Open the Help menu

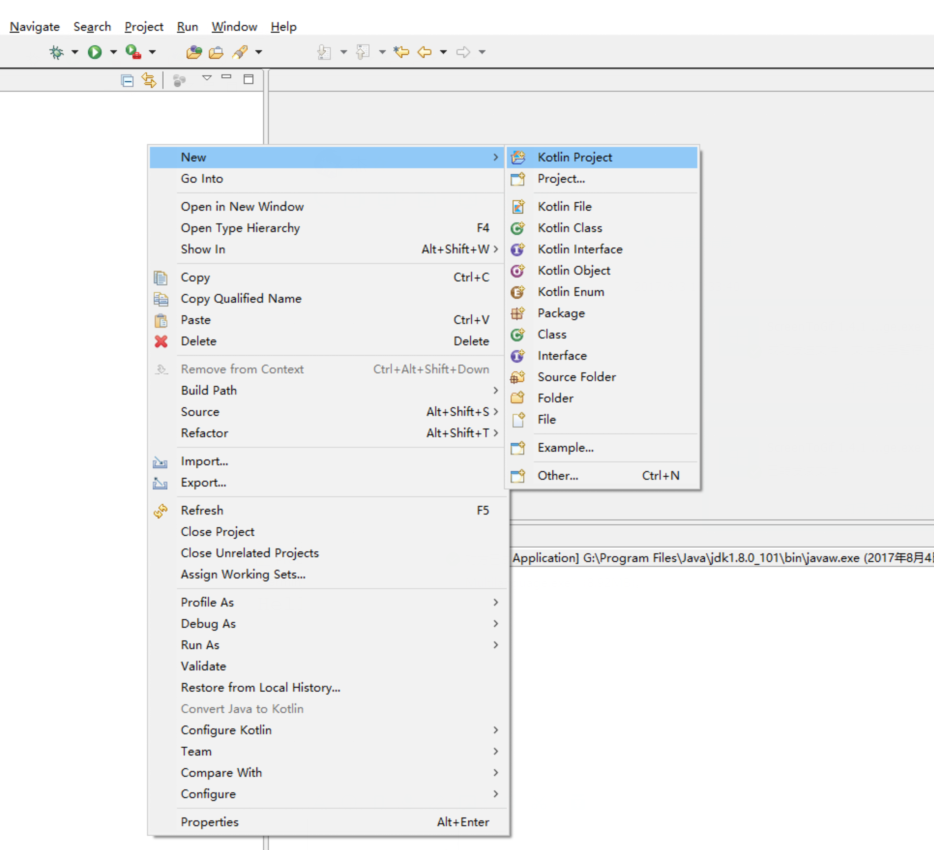[x=284, y=27]
